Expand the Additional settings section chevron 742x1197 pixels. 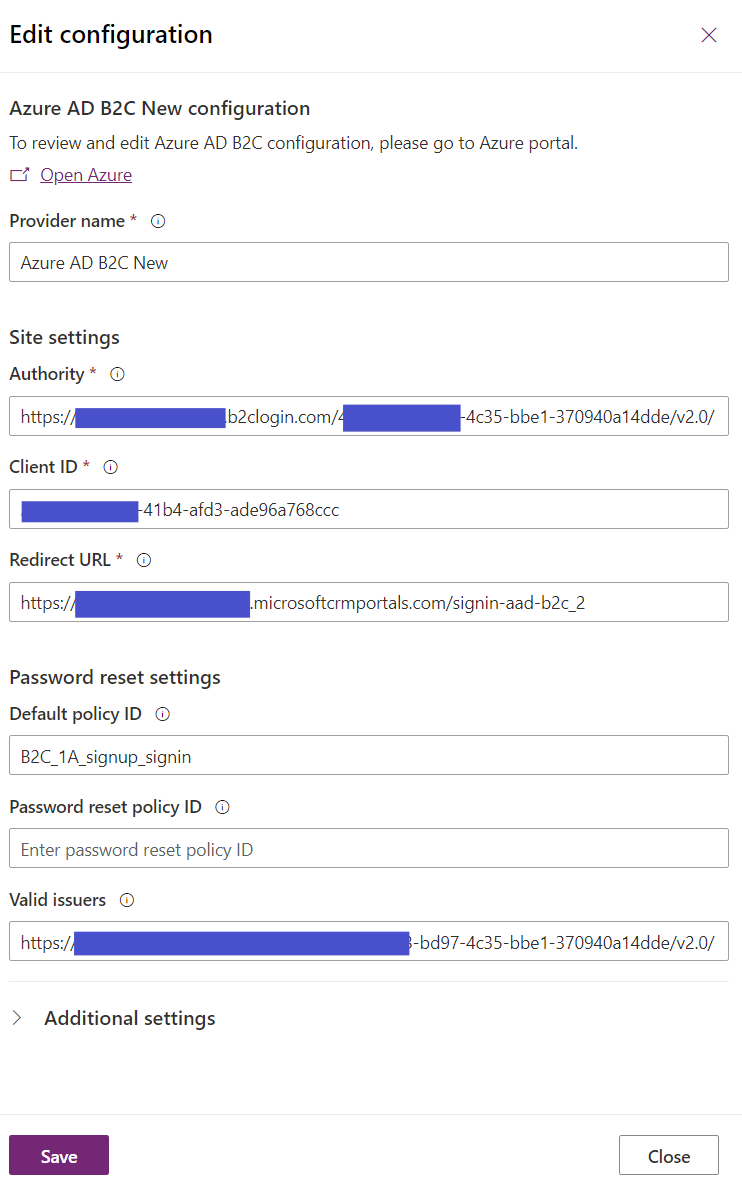point(17,1018)
